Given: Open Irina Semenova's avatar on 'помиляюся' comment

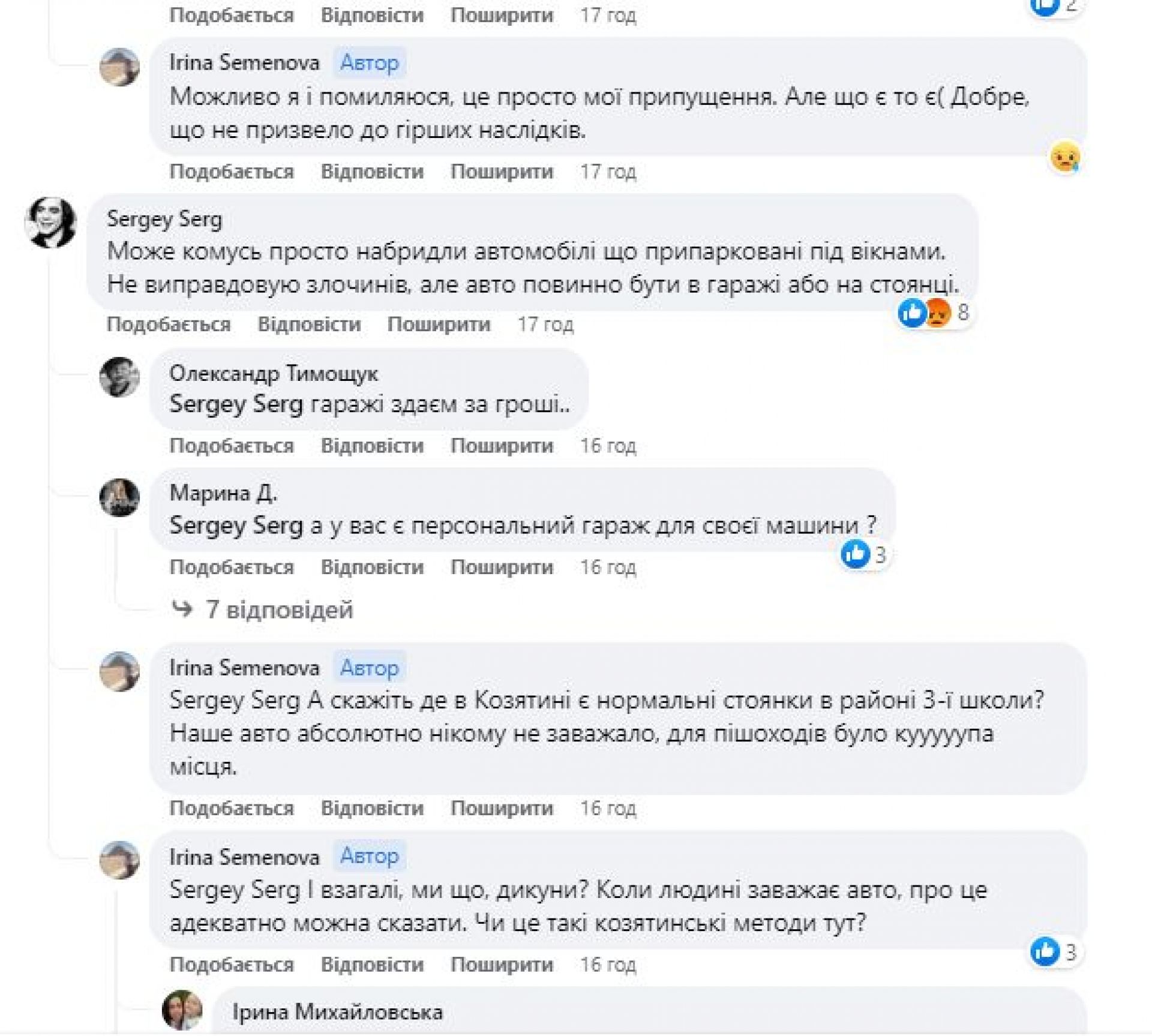Looking at the screenshot, I should click(119, 67).
